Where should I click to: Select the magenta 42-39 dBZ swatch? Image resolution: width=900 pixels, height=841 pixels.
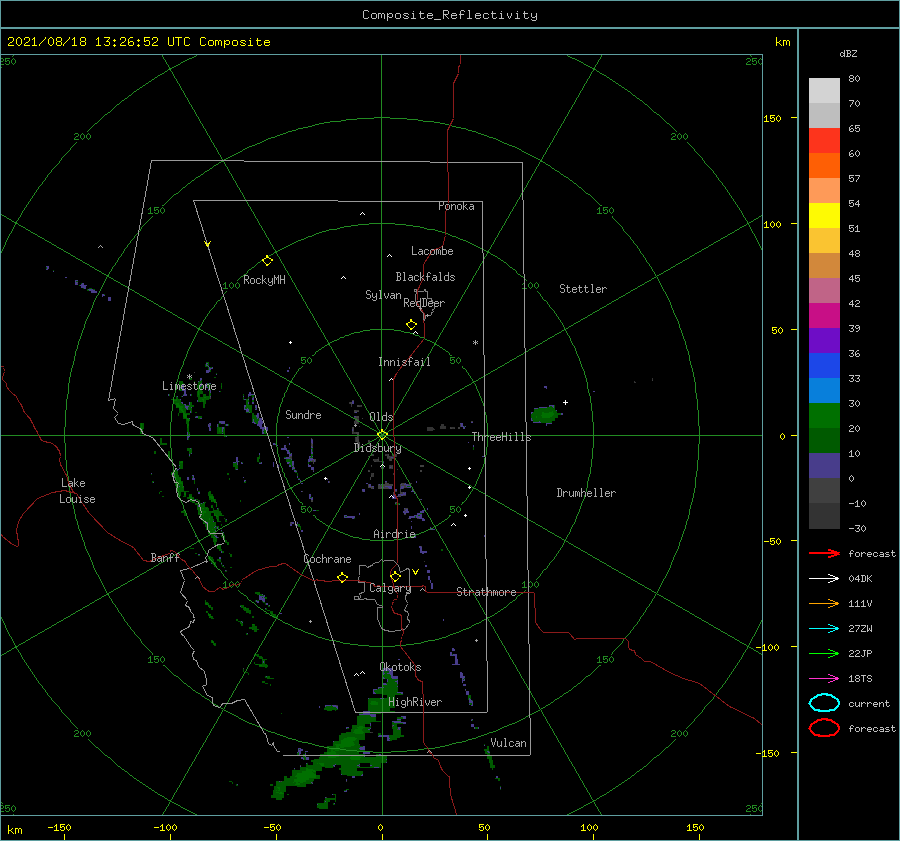pos(824,316)
